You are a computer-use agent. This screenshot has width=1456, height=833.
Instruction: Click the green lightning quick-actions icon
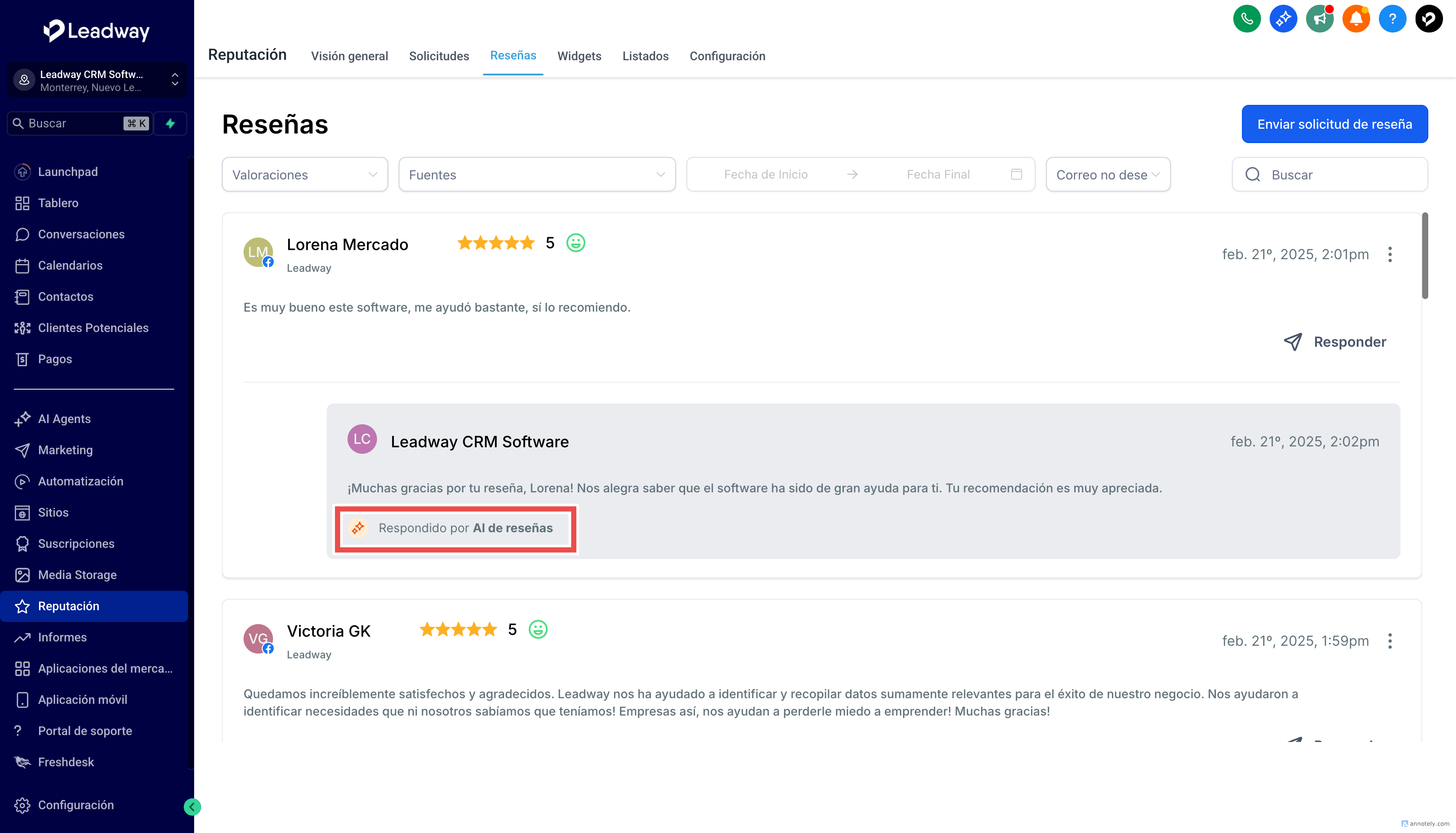tap(170, 124)
